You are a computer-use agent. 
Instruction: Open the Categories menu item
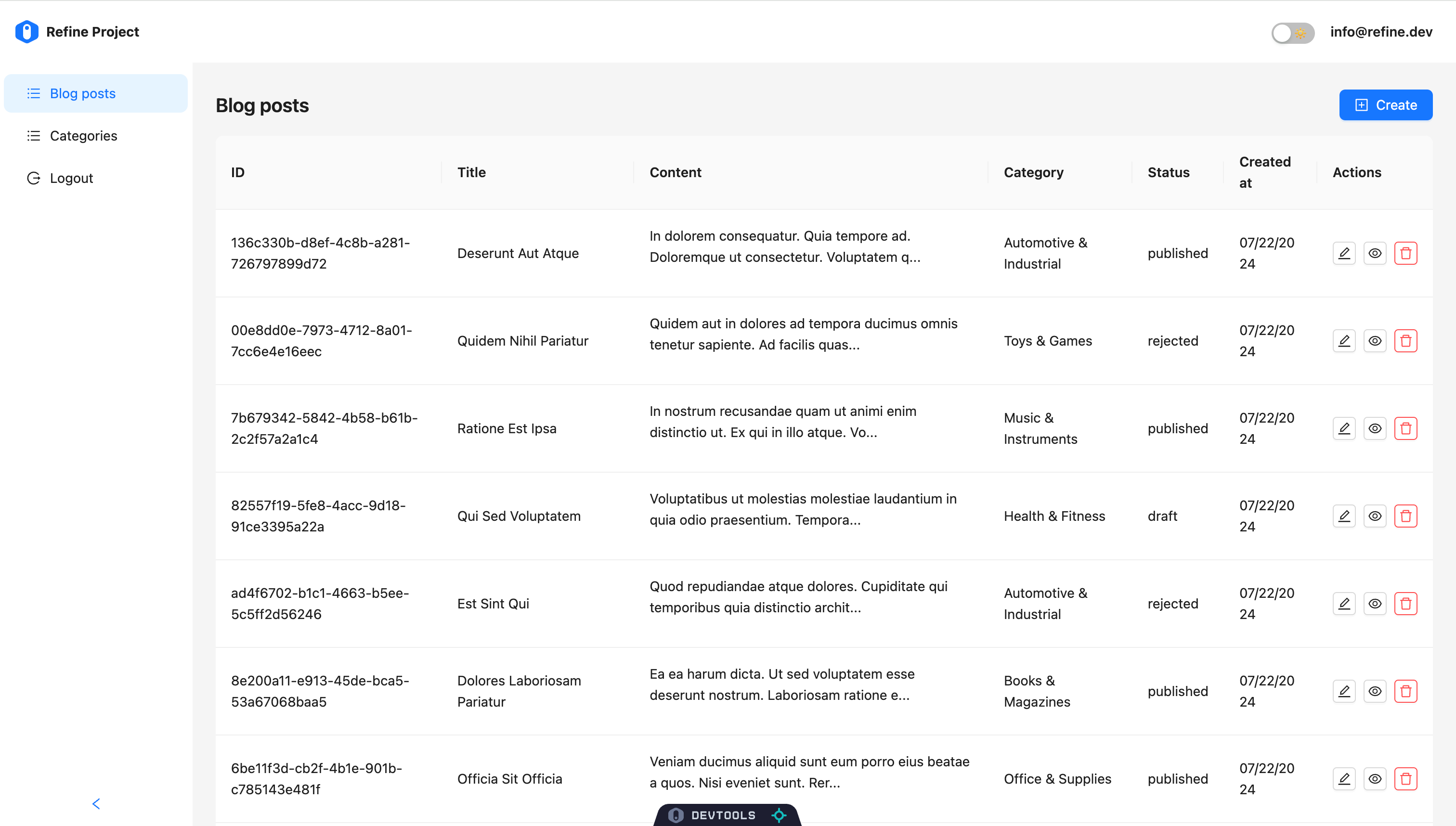(x=95, y=136)
